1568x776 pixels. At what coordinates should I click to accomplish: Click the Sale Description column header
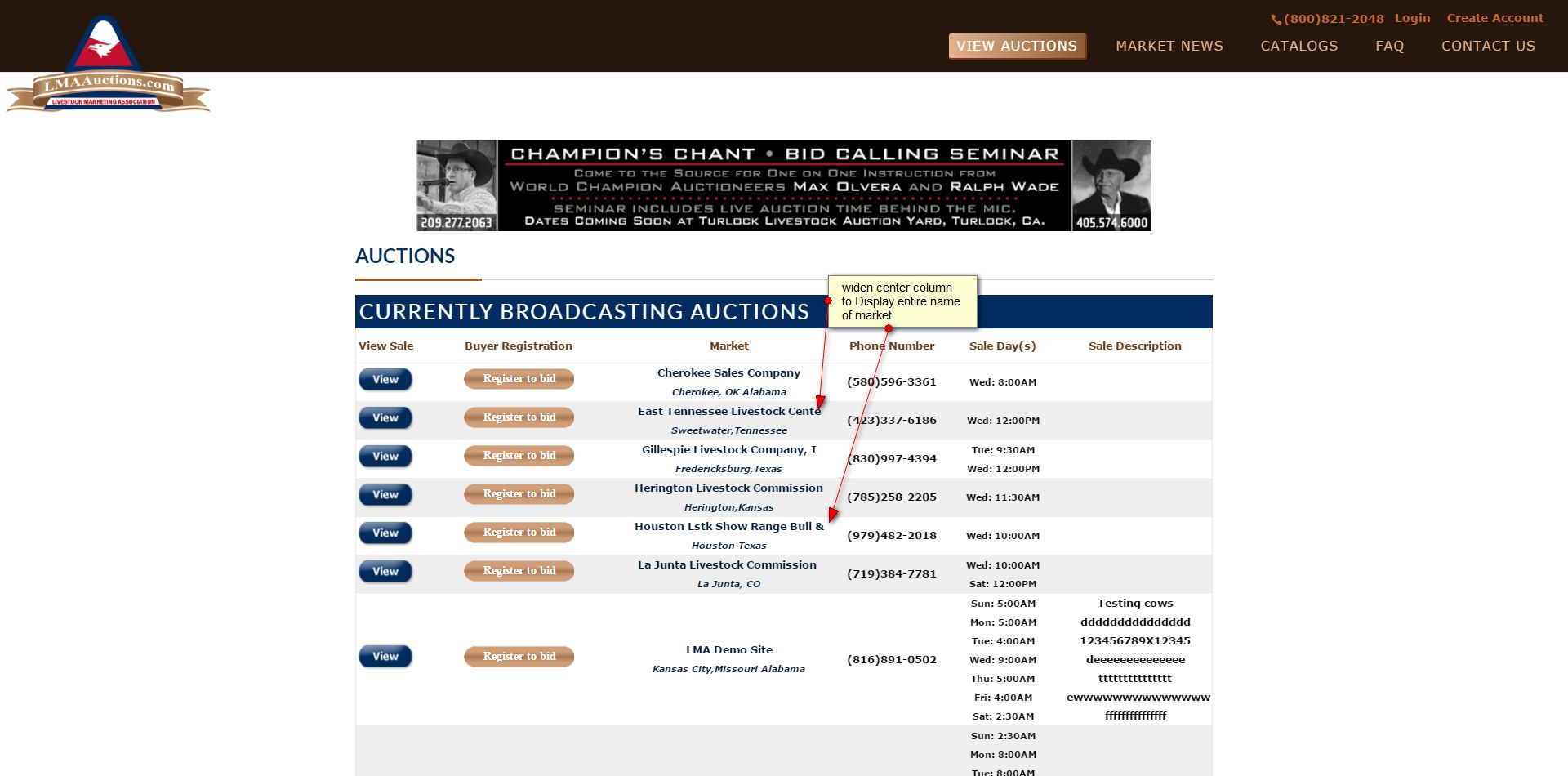[1135, 346]
